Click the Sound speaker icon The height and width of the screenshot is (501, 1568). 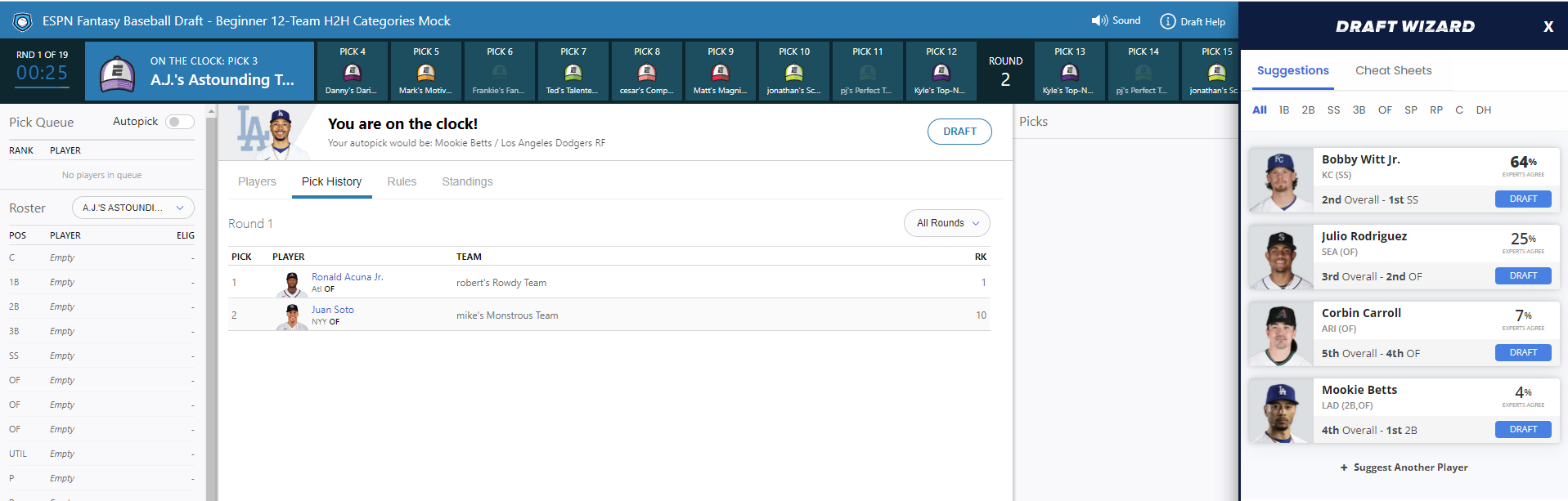1099,20
